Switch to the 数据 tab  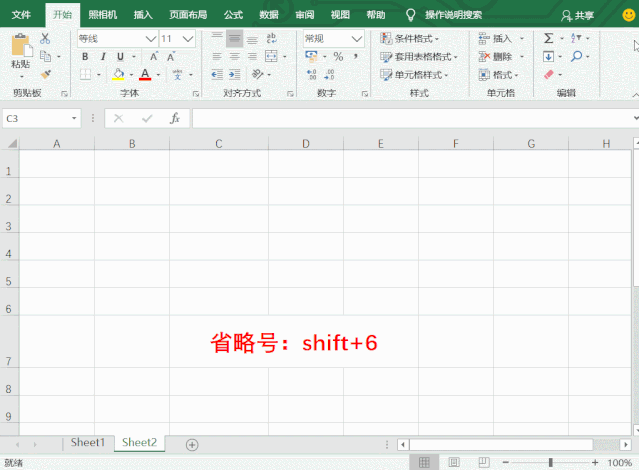pyautogui.click(x=269, y=15)
